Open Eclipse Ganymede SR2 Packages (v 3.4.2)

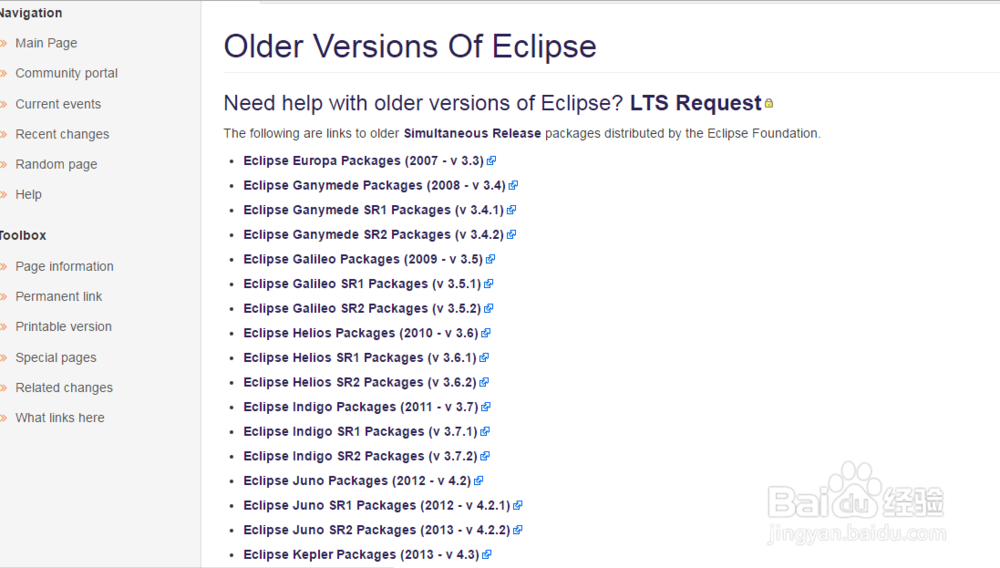(x=374, y=235)
